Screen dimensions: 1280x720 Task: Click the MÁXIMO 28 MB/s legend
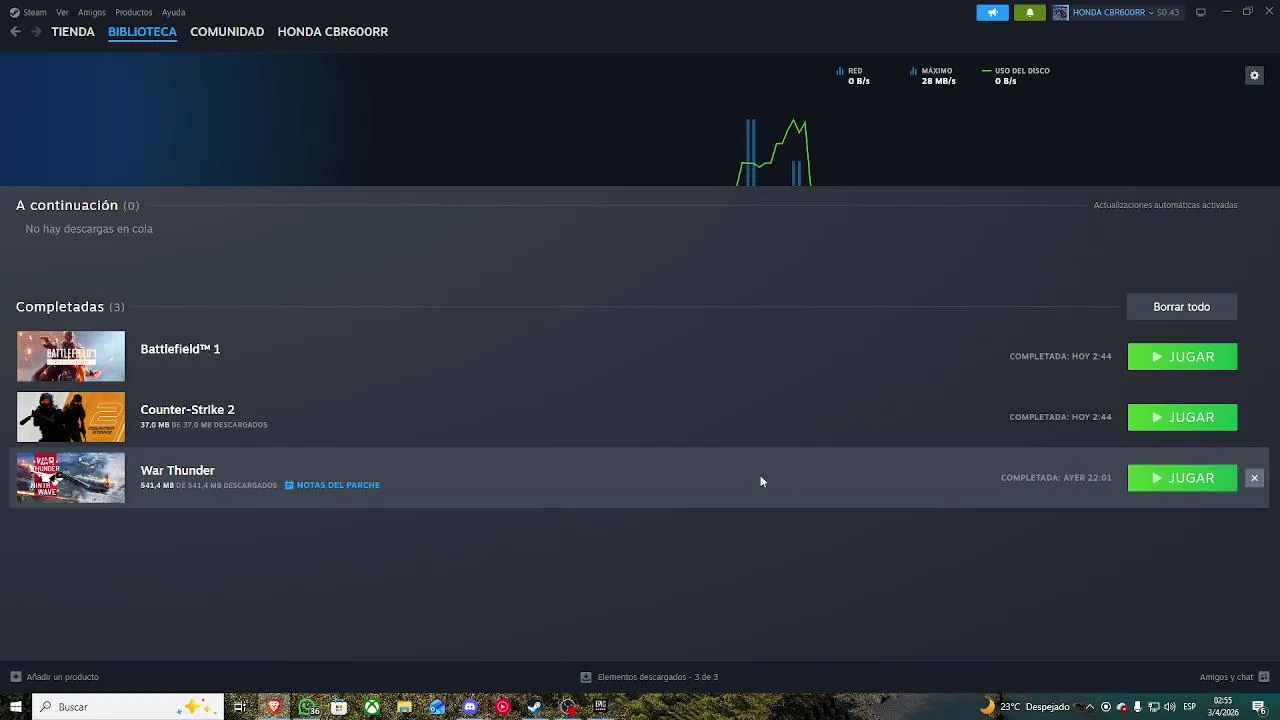(933, 76)
